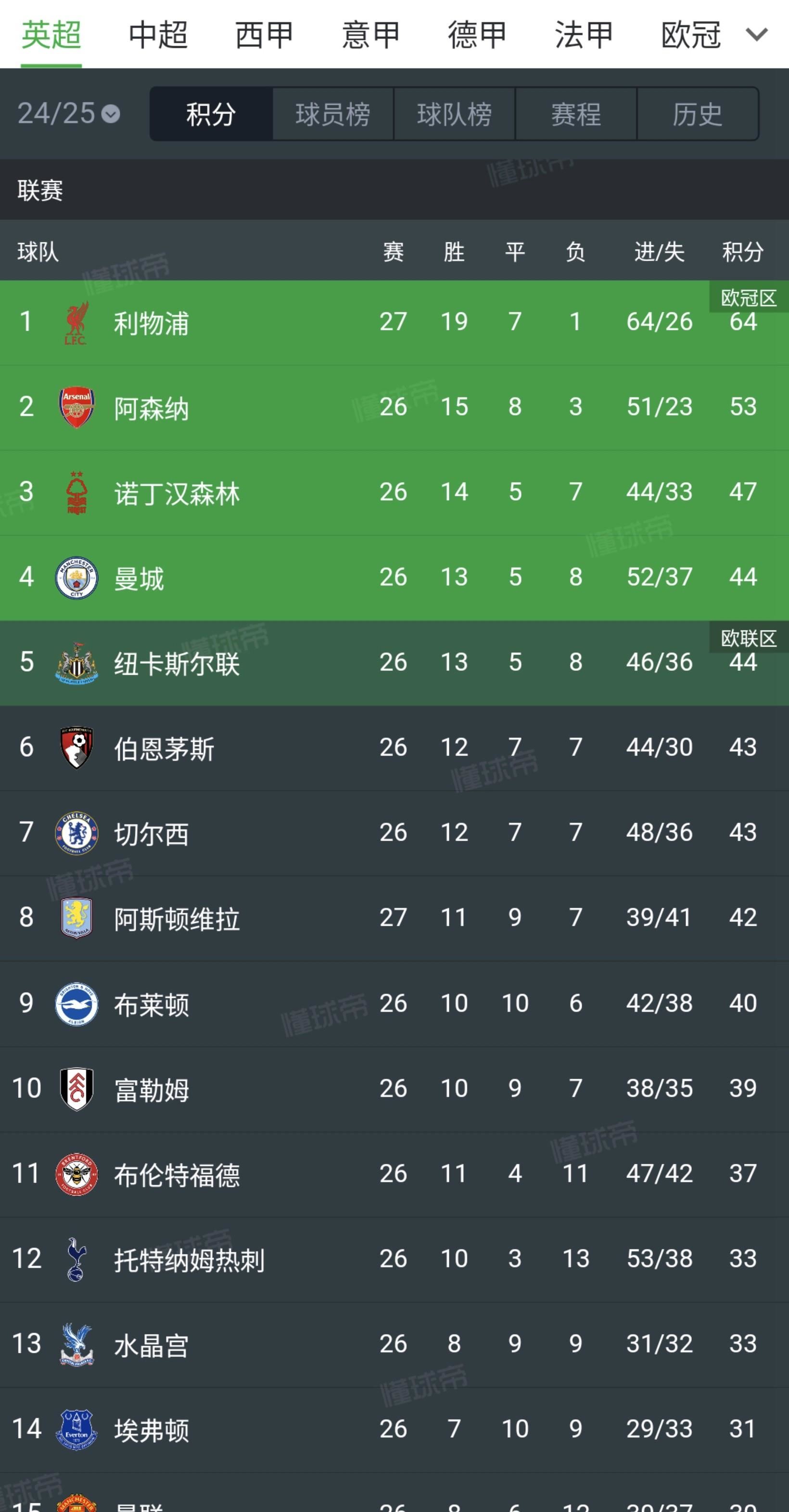This screenshot has width=789, height=1512.
Task: Switch to the 中超 league tab
Action: (x=158, y=35)
